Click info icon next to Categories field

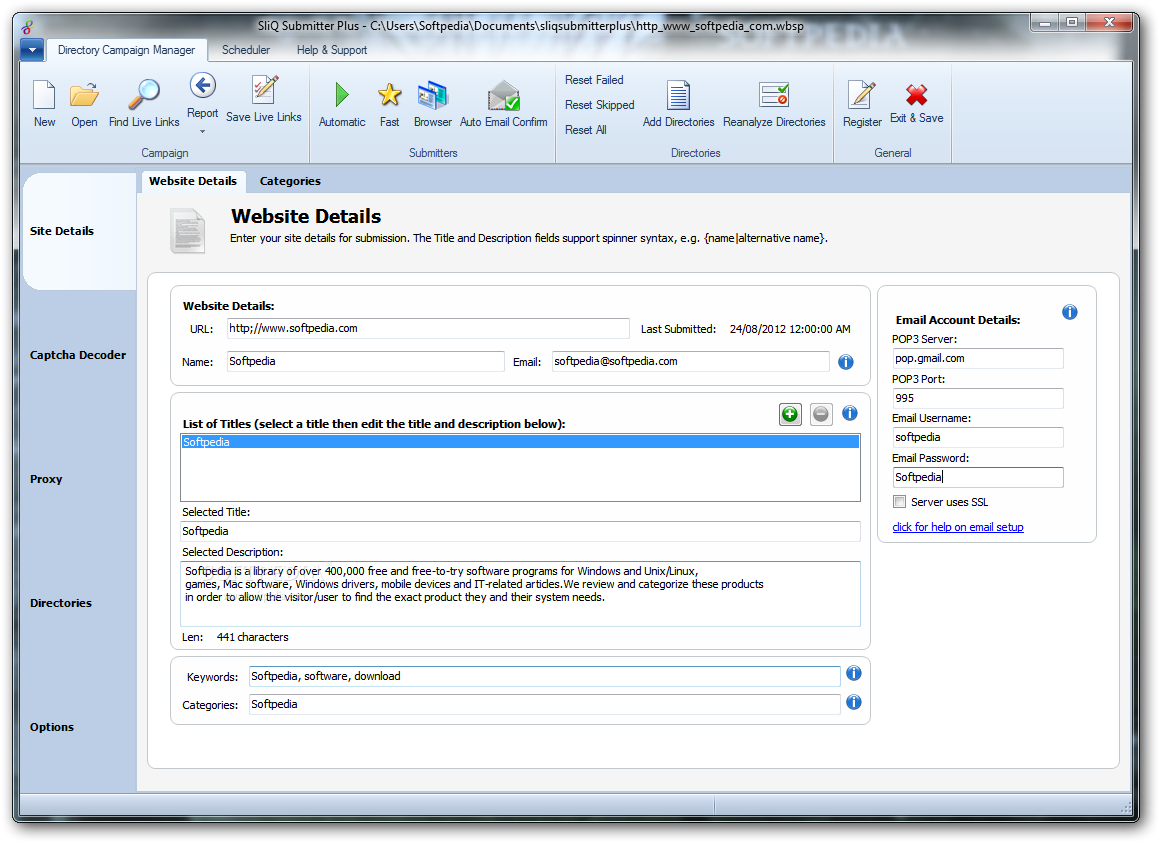(854, 702)
